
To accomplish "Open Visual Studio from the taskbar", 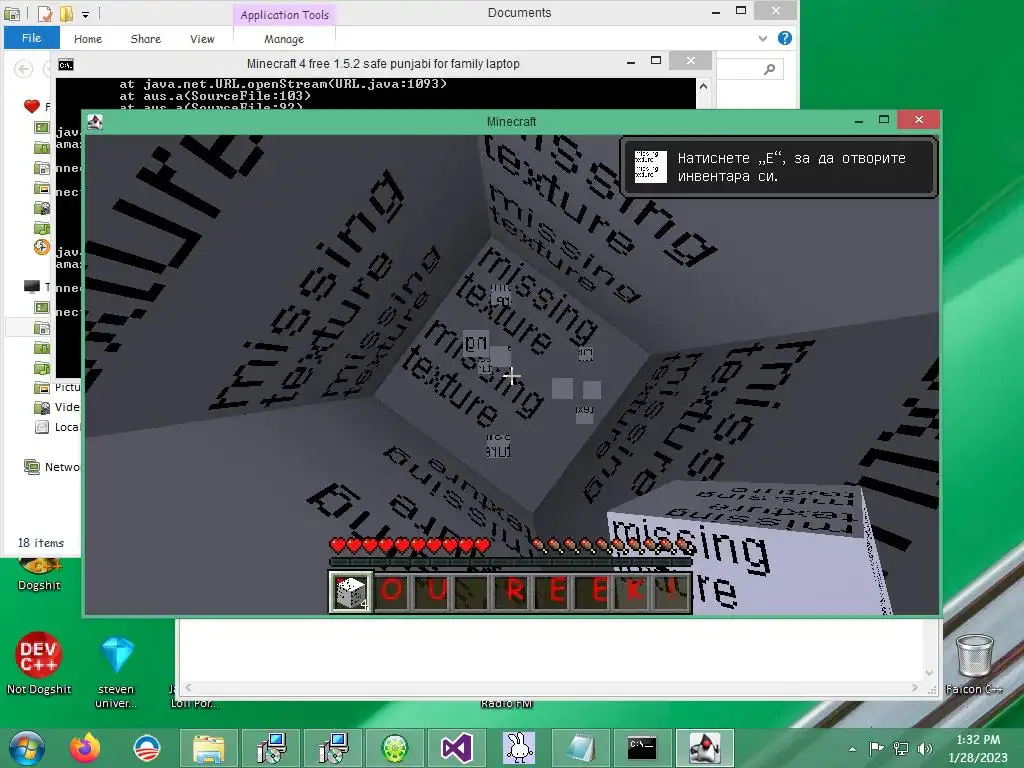I will coord(456,748).
